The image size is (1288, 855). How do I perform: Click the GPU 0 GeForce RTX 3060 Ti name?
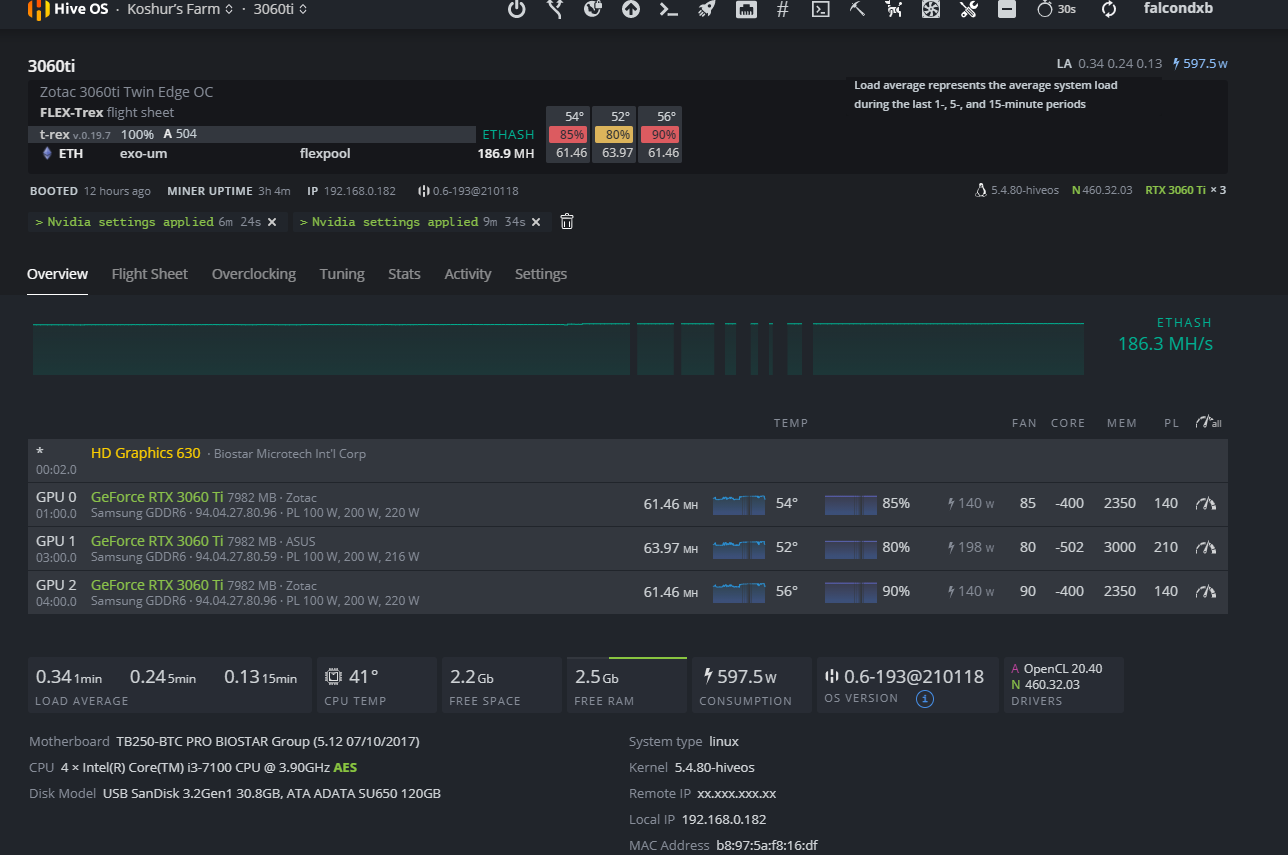coord(157,496)
